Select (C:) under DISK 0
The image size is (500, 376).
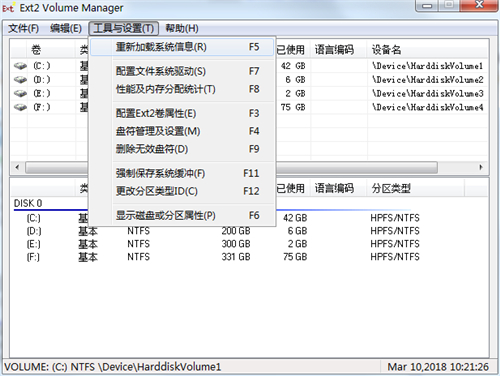pos(33,218)
